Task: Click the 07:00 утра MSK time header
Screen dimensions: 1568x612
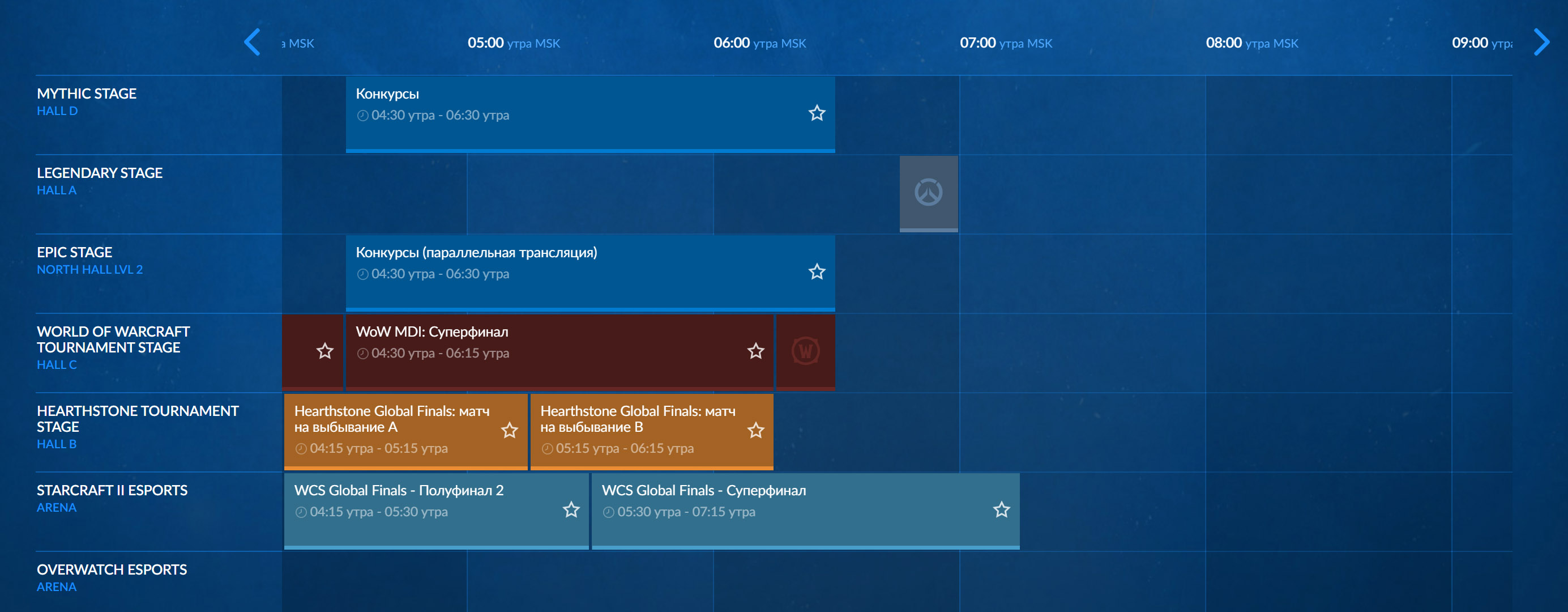Action: click(1006, 43)
